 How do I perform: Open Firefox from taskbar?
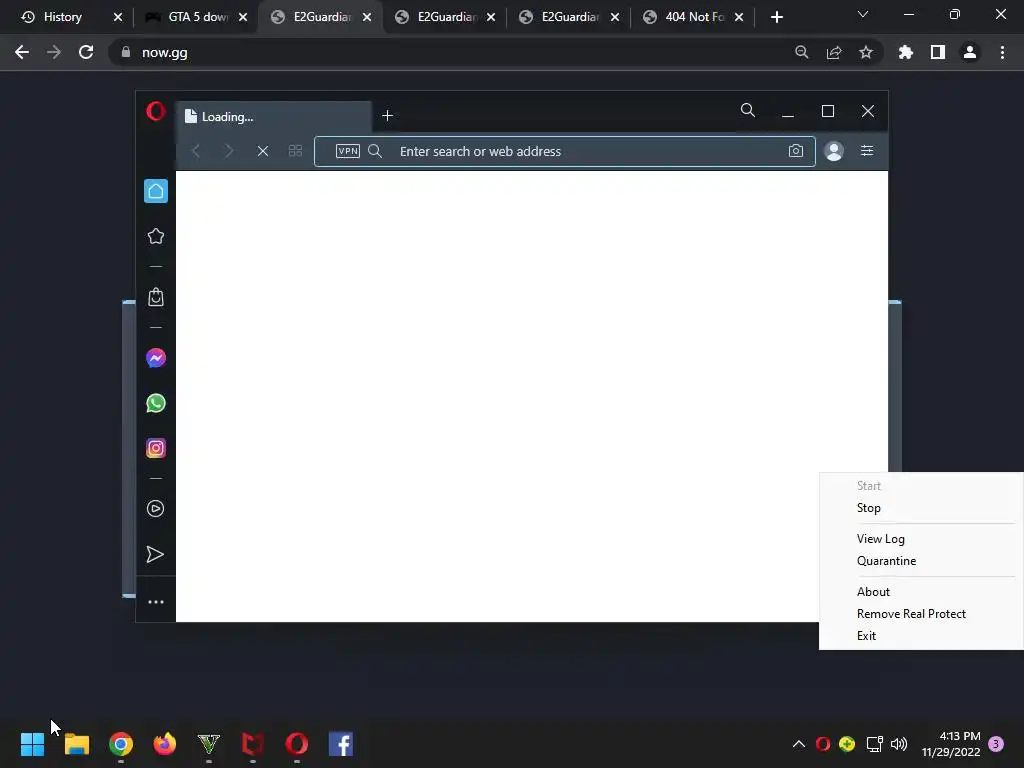(165, 744)
